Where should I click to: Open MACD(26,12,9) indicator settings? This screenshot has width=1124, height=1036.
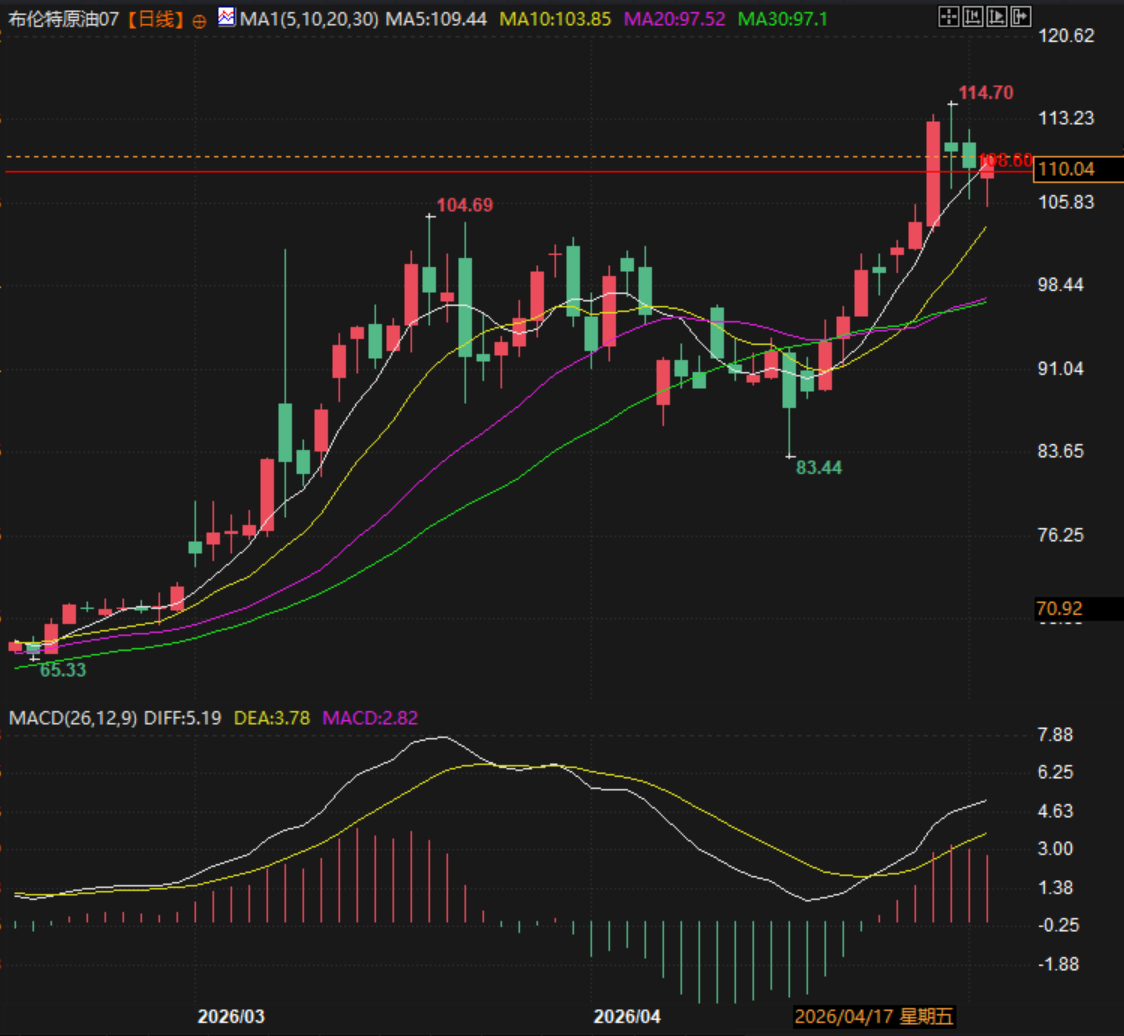(72, 718)
